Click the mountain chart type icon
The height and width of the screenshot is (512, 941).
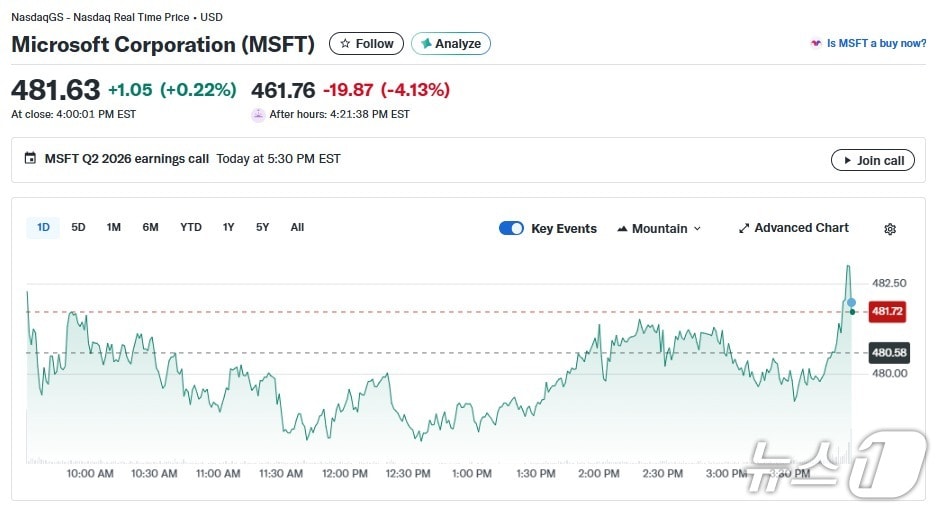pyautogui.click(x=622, y=229)
